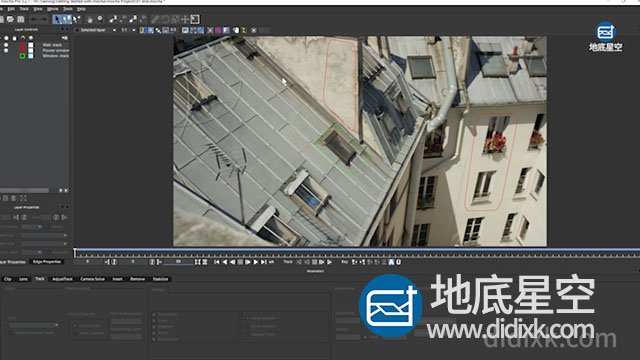The width and height of the screenshot is (640, 360).
Task: Toggle the RGB channels view icon
Action: pyautogui.click(x=143, y=30)
